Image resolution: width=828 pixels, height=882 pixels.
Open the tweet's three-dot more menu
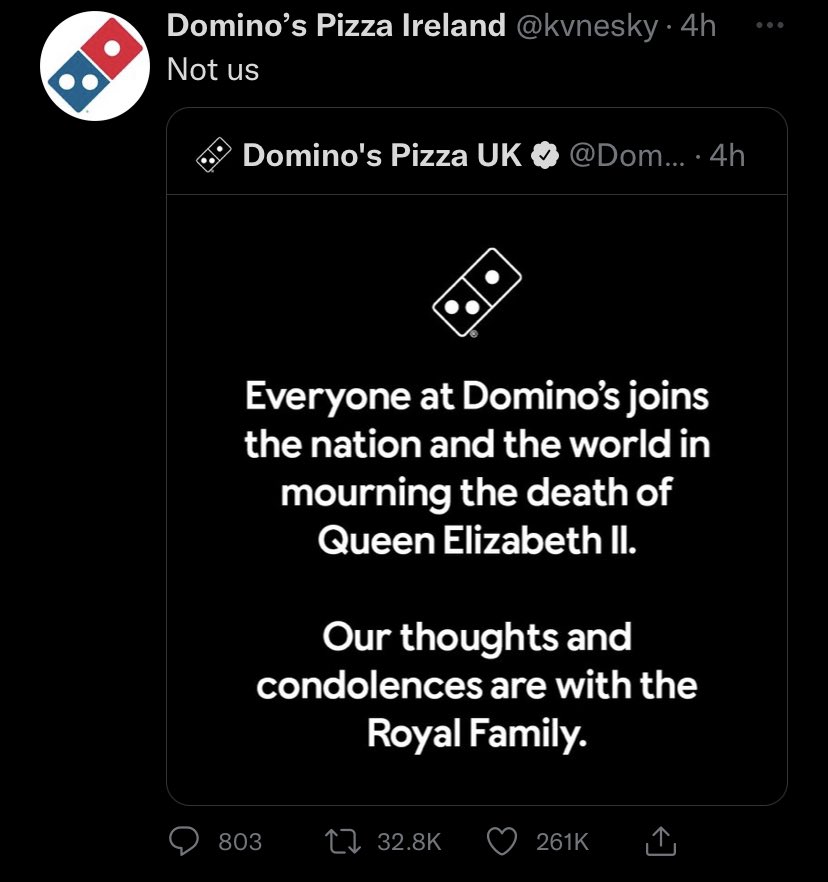pos(766,25)
